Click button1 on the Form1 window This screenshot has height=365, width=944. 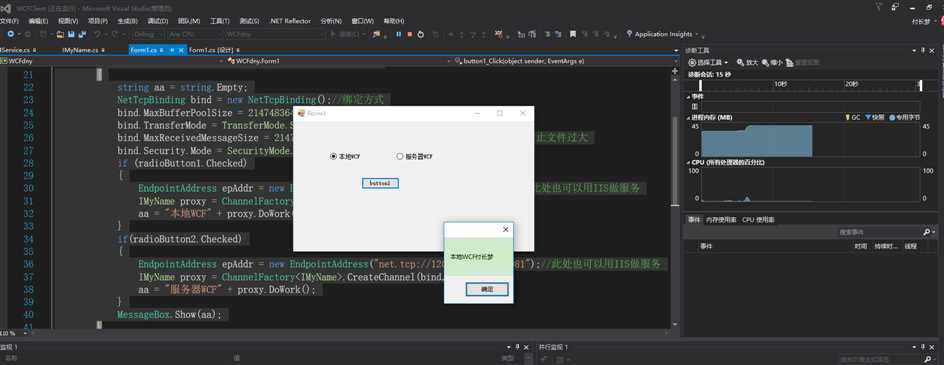(x=380, y=182)
